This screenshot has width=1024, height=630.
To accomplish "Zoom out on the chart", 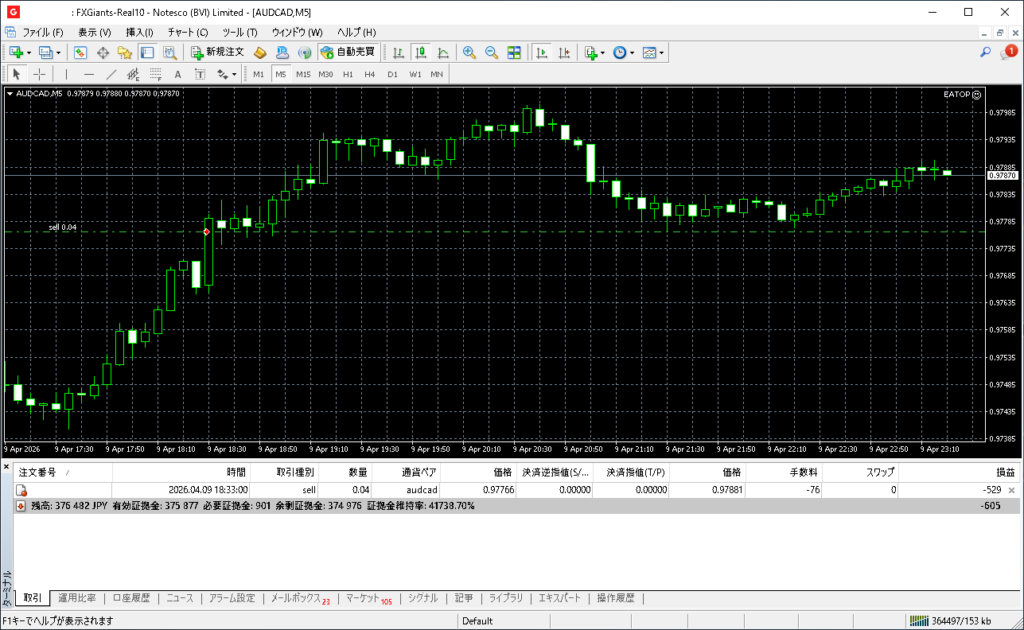I will 491,52.
